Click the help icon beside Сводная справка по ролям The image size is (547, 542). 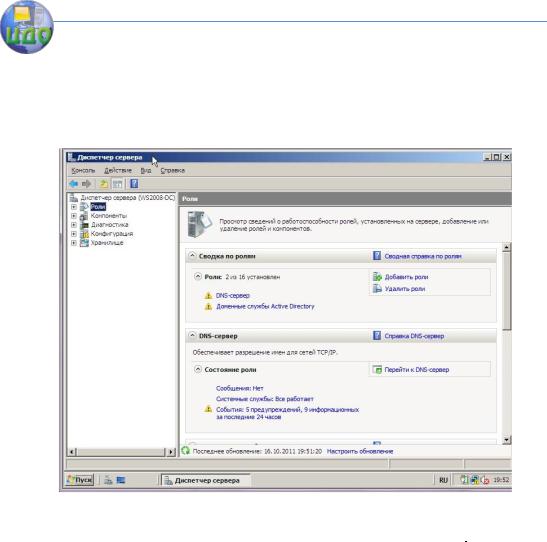pos(377,256)
